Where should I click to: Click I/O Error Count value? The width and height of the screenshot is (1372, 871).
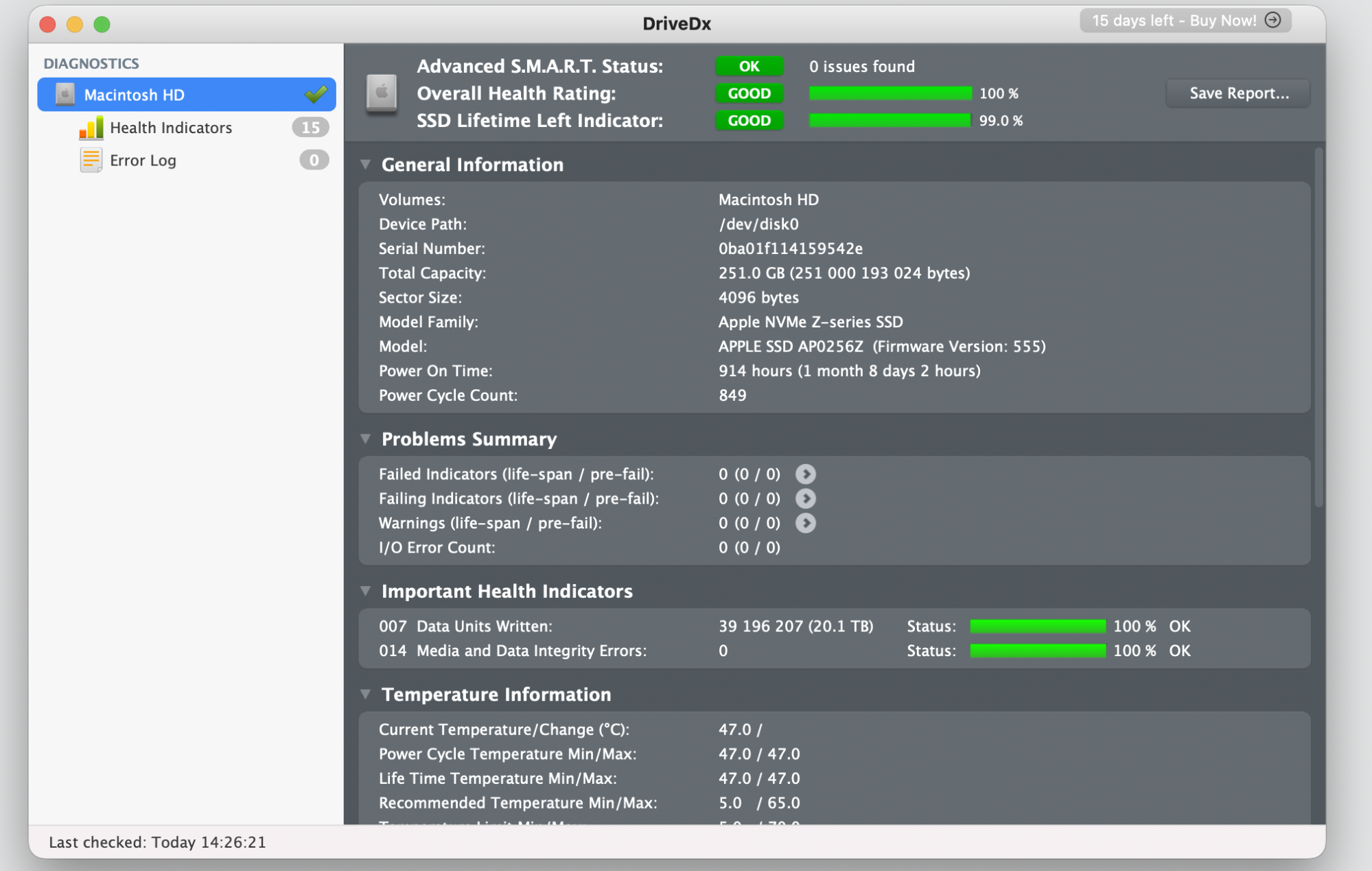point(749,548)
